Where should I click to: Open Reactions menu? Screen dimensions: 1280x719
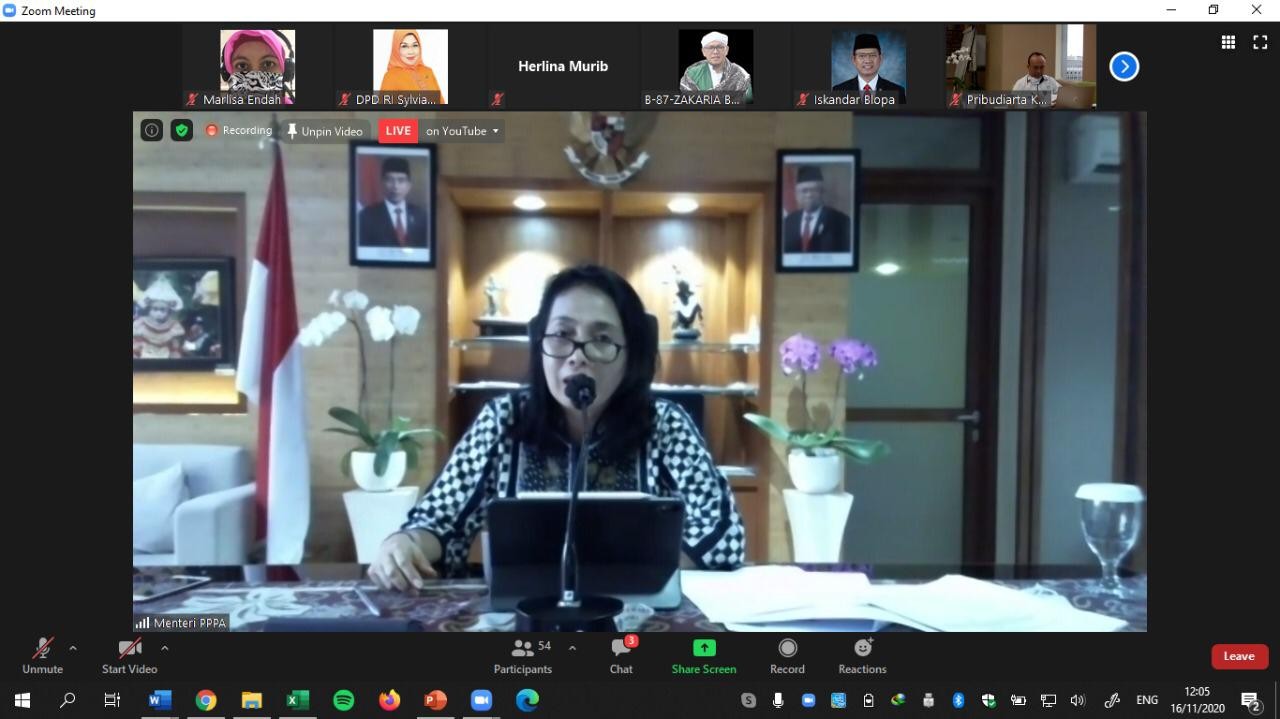click(x=862, y=656)
